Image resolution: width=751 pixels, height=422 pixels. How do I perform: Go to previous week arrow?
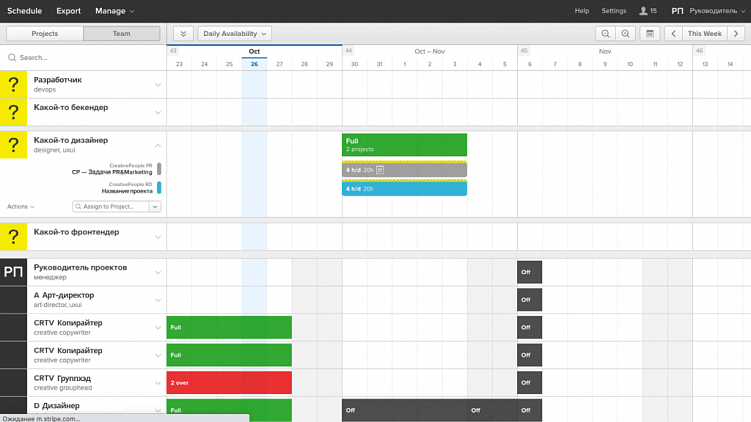point(673,34)
